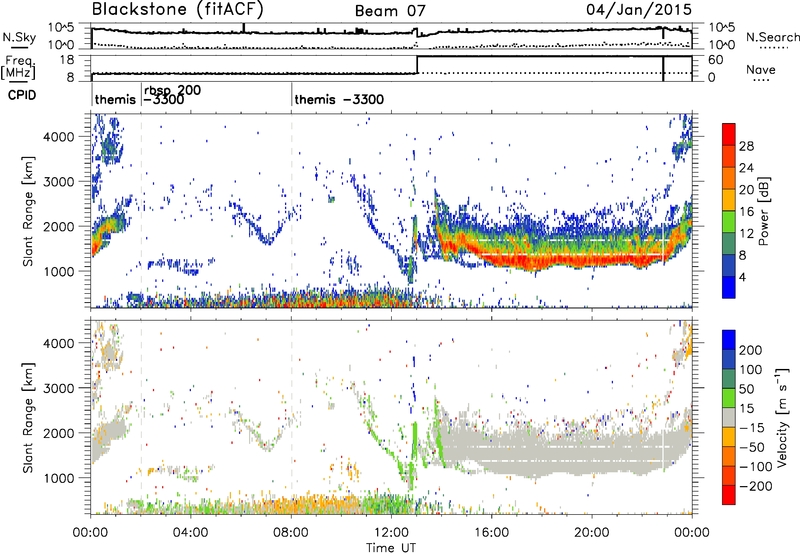Click the 60 tick on the Nave axis

(x=715, y=60)
